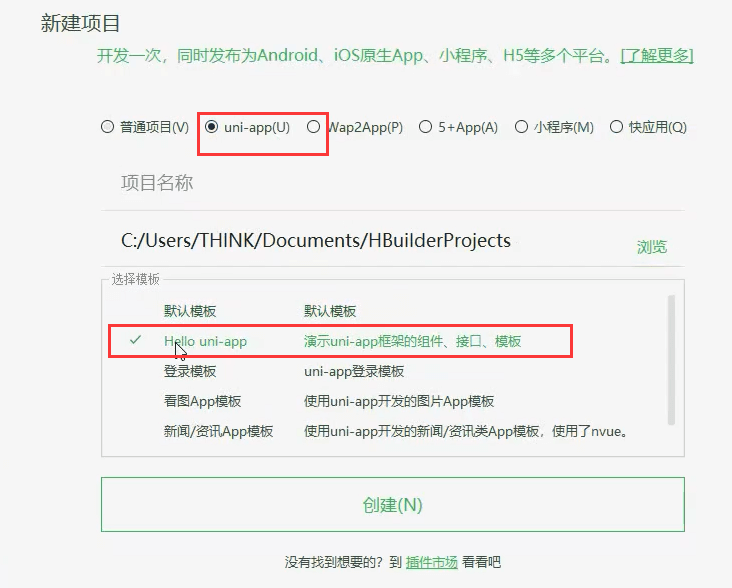
Task: Click description uni-app登录模板
Action: click(354, 371)
